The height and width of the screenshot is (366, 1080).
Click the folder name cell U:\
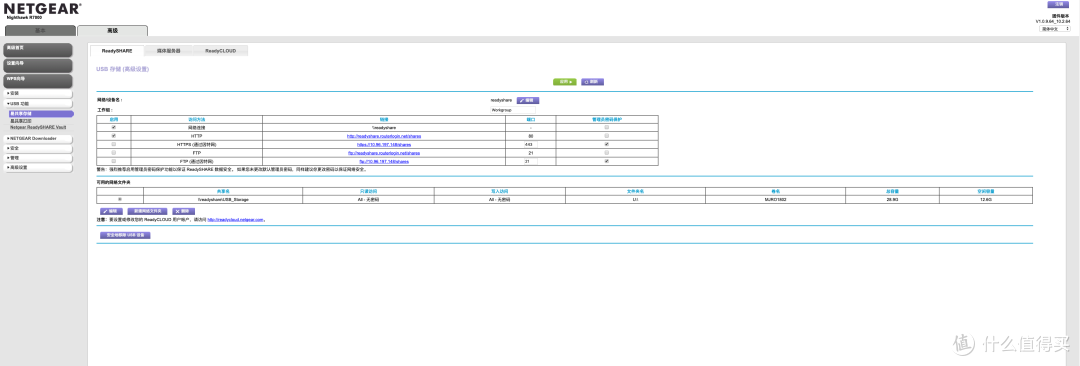click(634, 199)
